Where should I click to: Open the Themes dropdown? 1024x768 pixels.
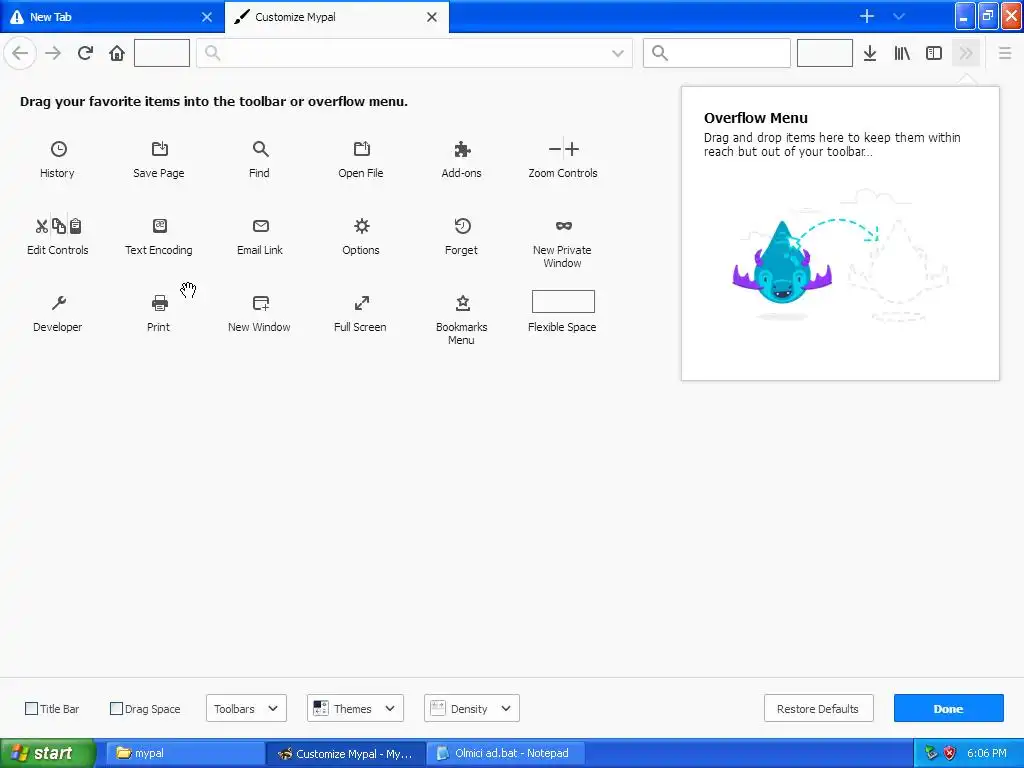(x=355, y=709)
